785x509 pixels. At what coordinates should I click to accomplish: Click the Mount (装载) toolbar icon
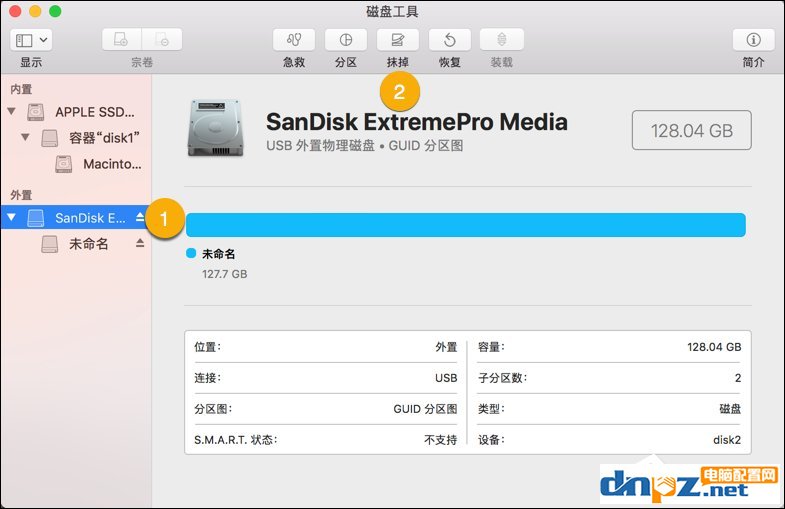pos(502,40)
